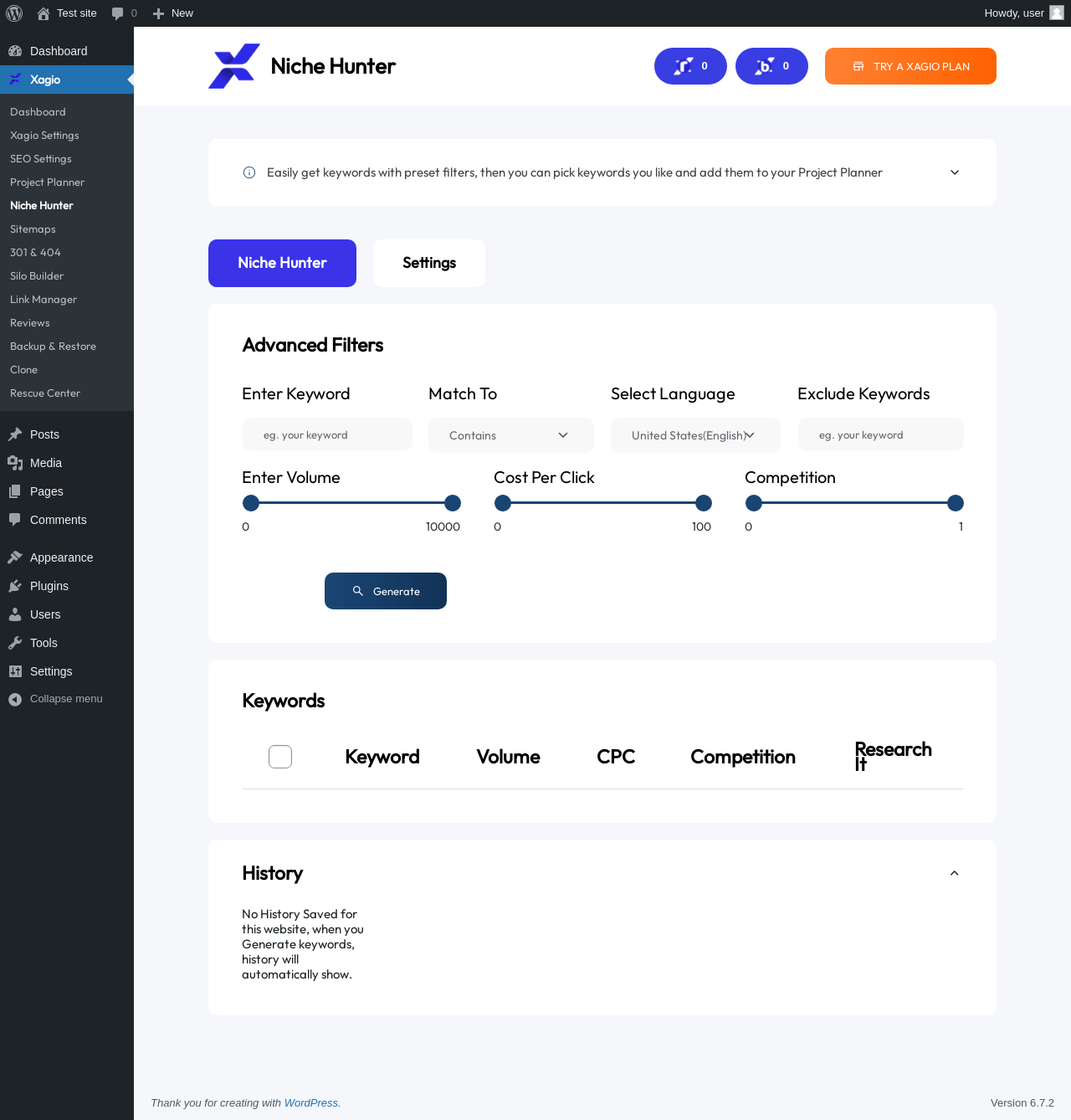The image size is (1071, 1120).
Task: Follow the WordPress footer link
Action: coord(311,1103)
